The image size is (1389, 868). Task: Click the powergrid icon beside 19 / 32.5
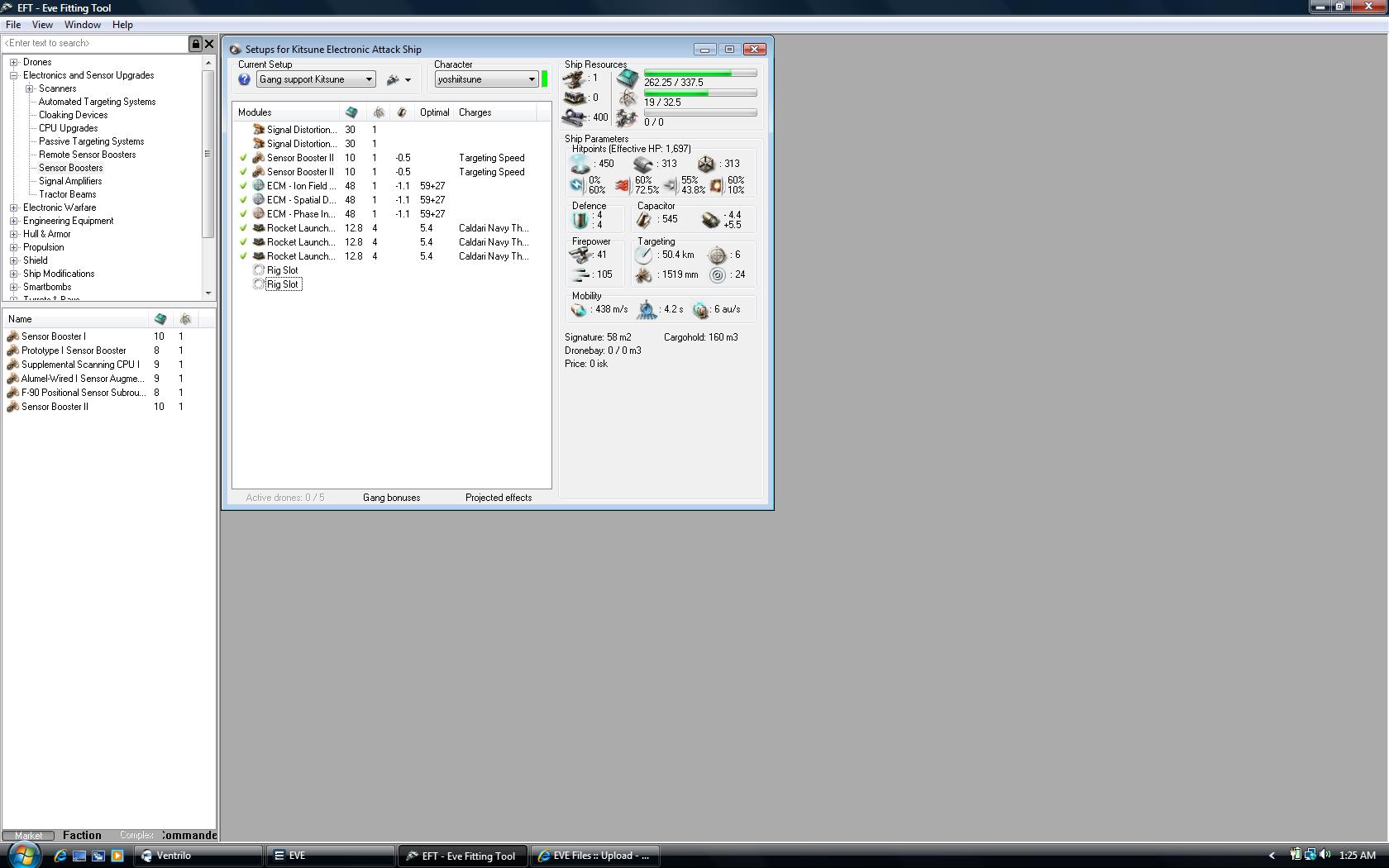coord(628,99)
